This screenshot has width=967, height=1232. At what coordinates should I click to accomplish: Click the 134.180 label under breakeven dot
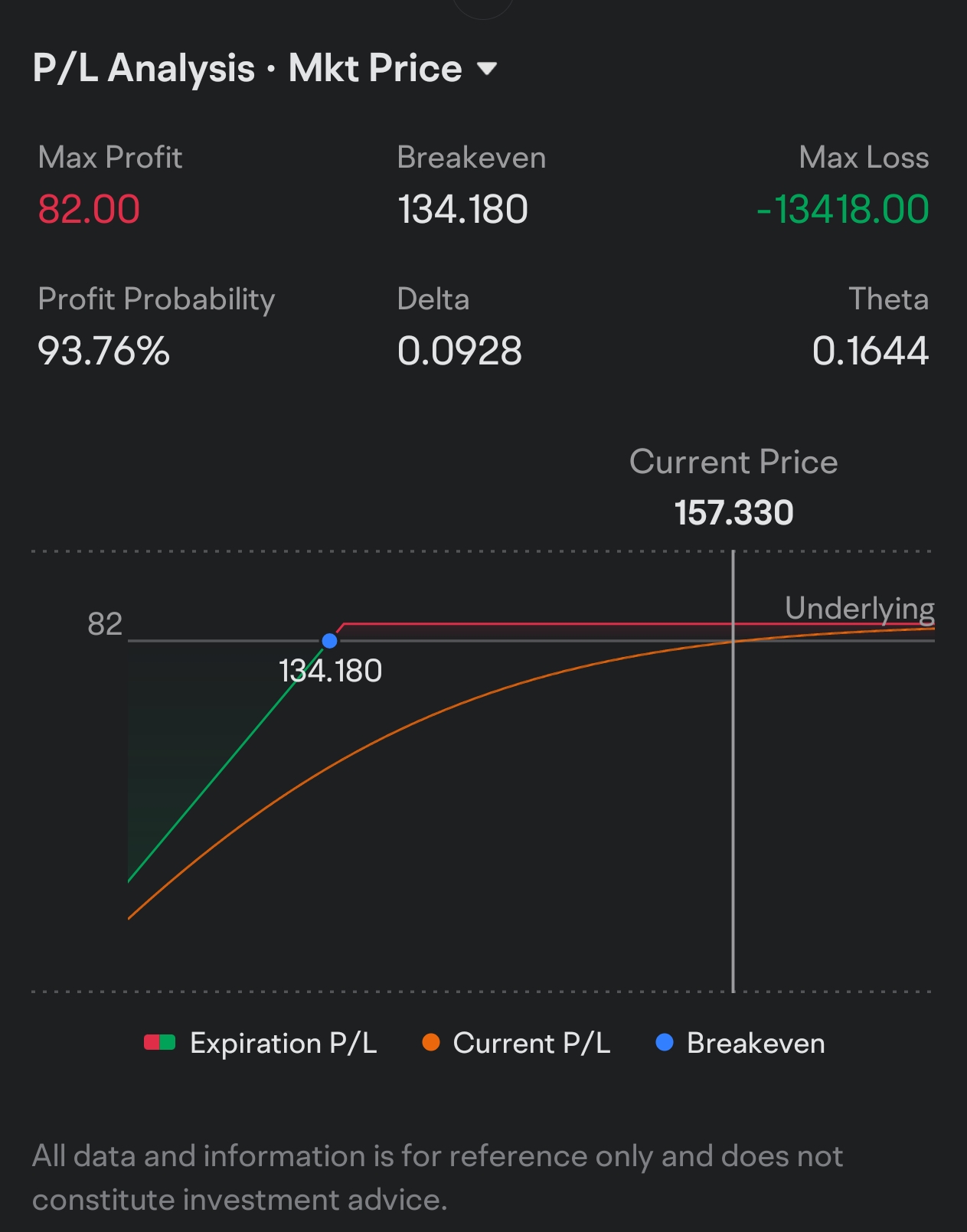click(x=330, y=672)
